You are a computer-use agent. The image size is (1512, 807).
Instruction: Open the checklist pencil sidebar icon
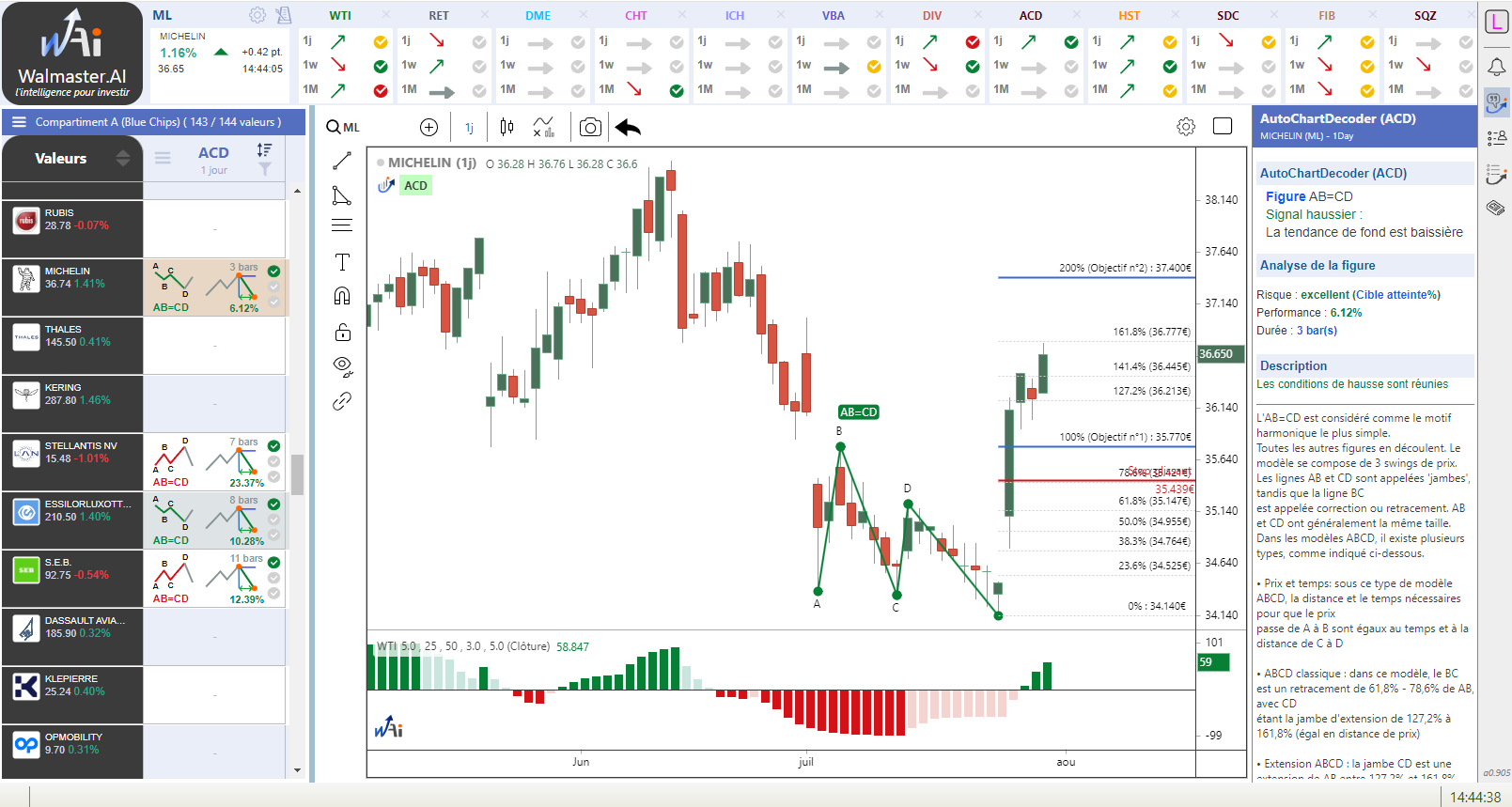[1497, 174]
